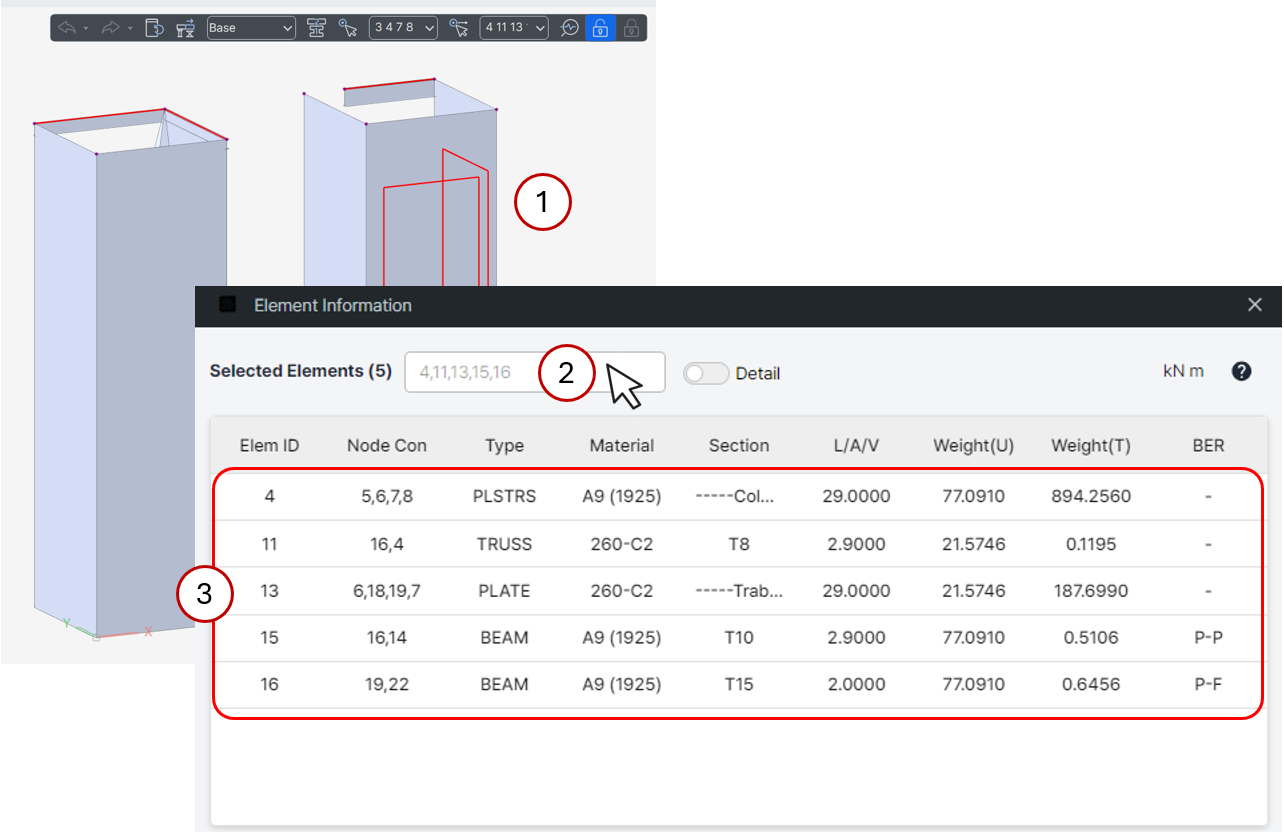Image resolution: width=1284 pixels, height=832 pixels.
Task: Expand the node number list 3 4 7 8
Action: tap(403, 28)
